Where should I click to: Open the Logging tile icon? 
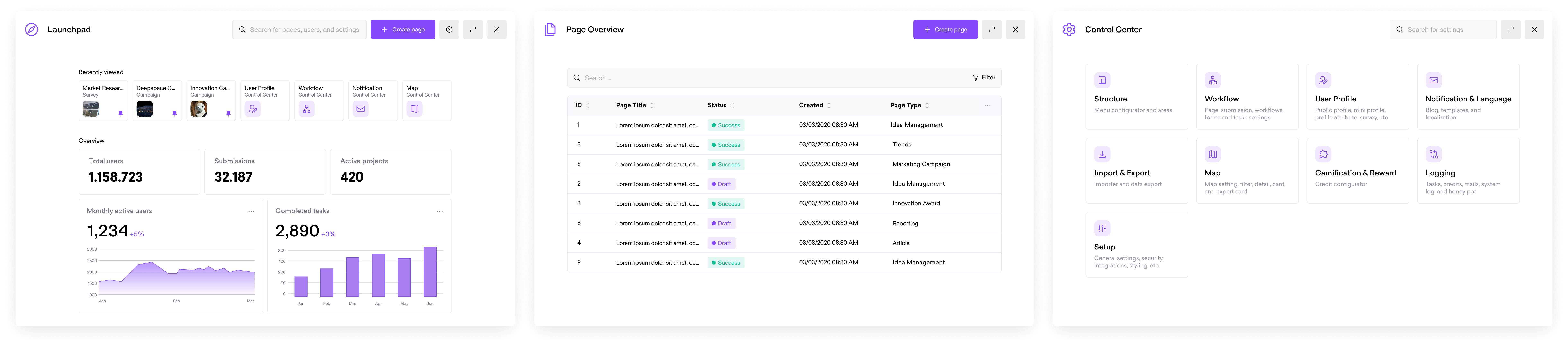[1433, 154]
